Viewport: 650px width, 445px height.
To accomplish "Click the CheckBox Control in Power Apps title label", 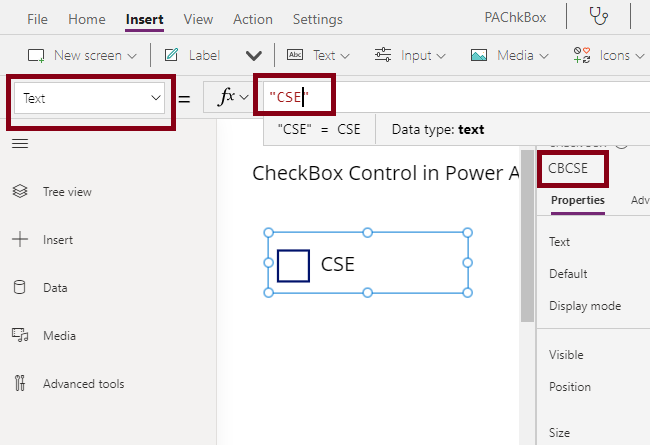I will point(386,173).
